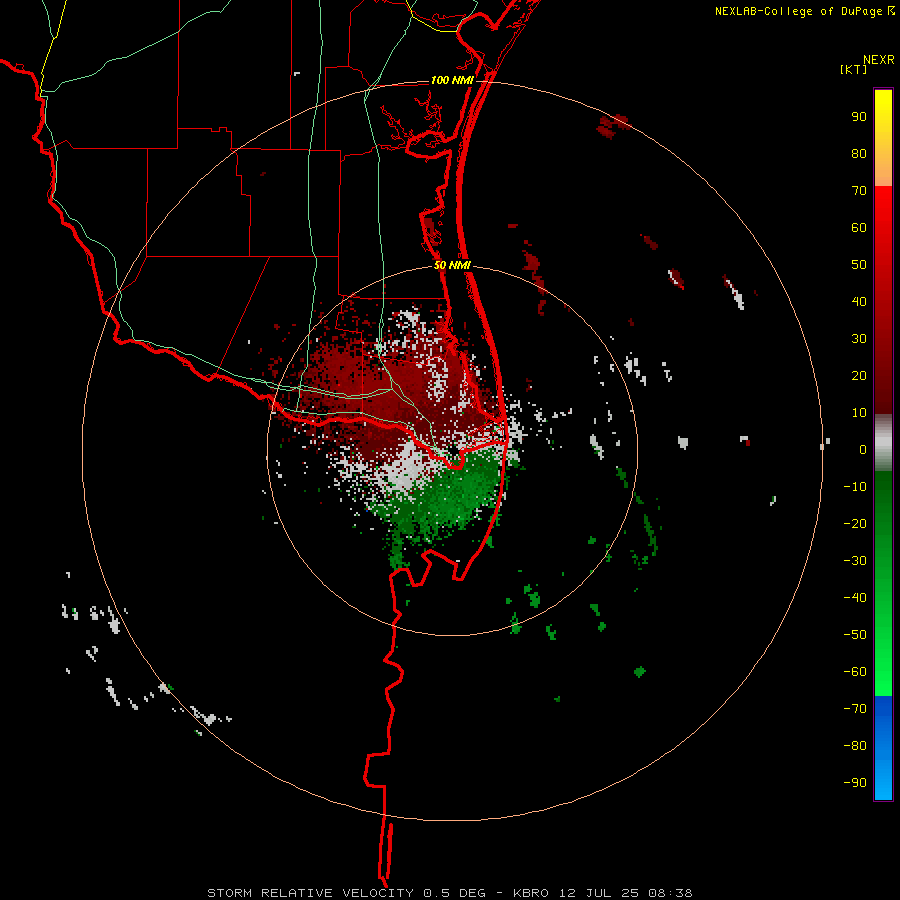Click the 50 NMI range ring label
Screen dimensions: 900x900
(452, 265)
